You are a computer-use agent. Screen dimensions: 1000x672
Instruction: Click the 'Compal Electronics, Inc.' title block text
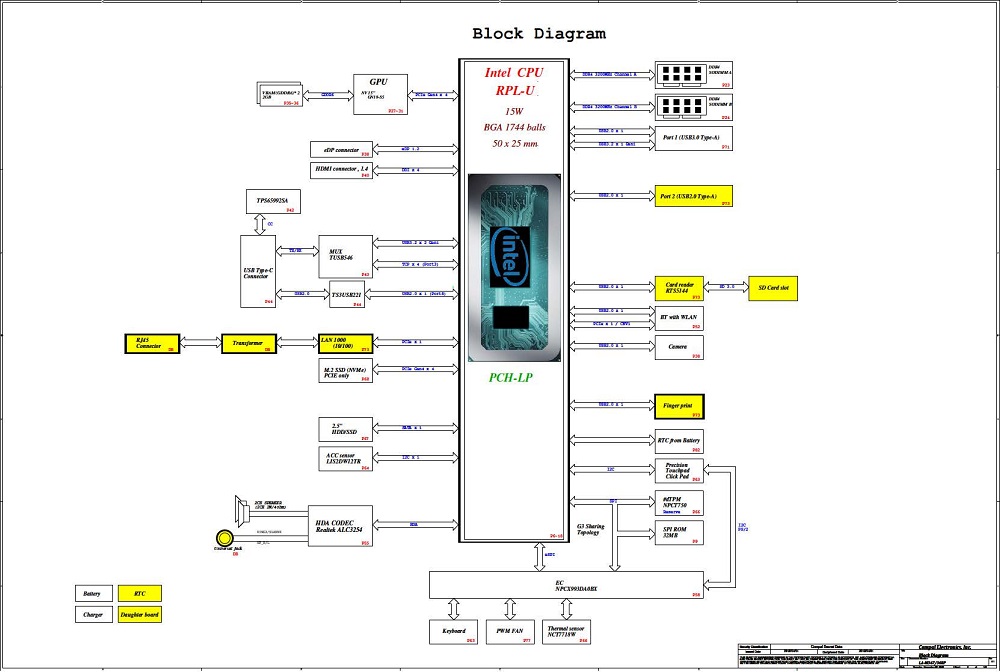click(944, 647)
